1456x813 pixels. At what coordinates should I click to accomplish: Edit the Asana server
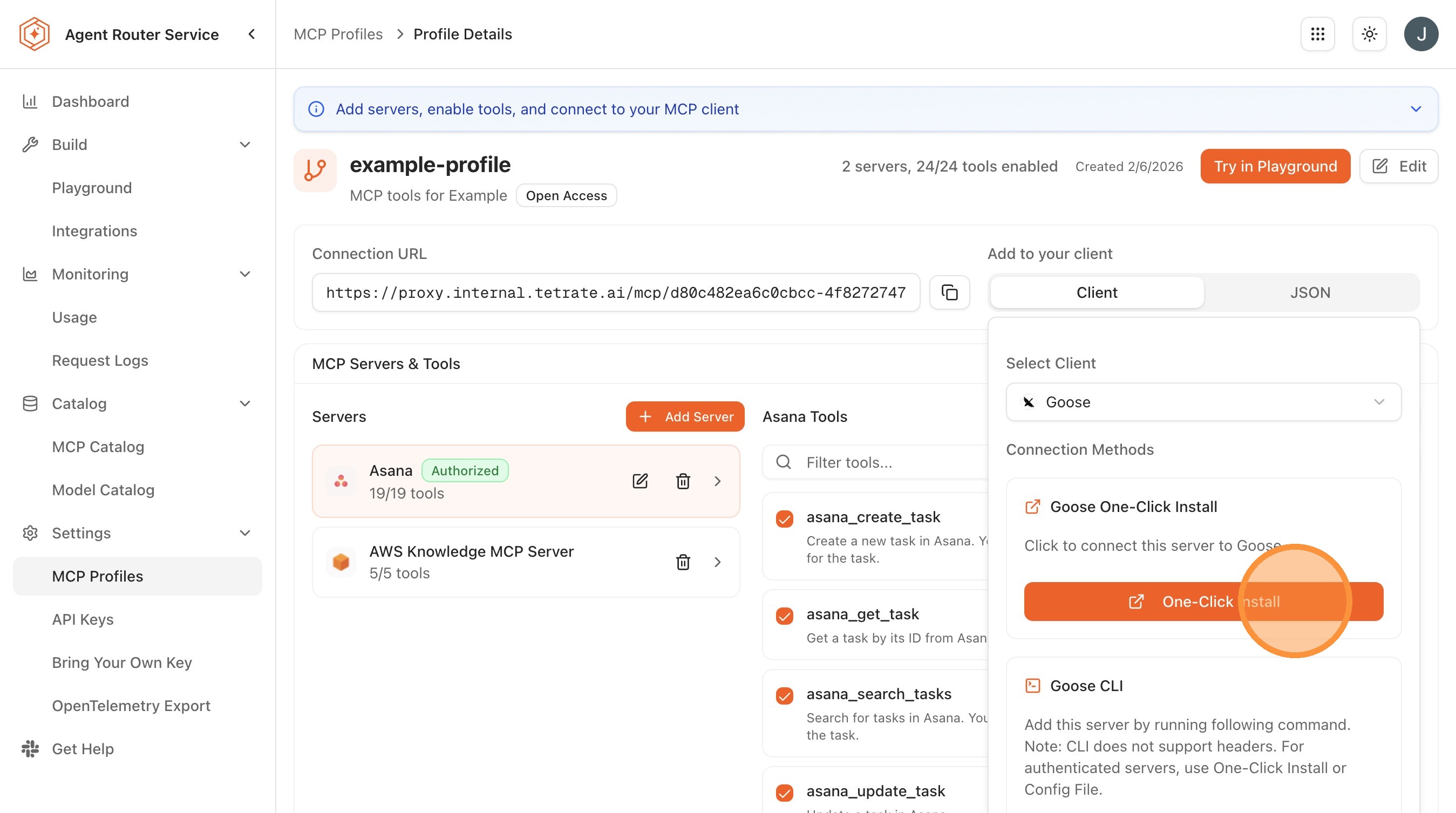[640, 481]
